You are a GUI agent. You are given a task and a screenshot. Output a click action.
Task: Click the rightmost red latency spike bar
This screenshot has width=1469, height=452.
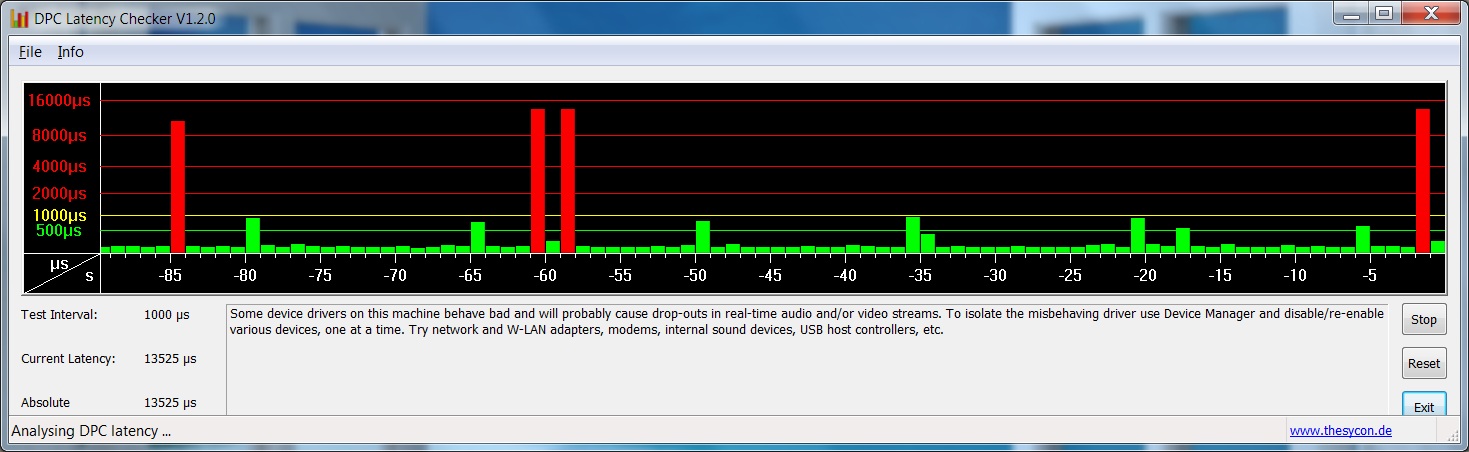pos(1423,181)
